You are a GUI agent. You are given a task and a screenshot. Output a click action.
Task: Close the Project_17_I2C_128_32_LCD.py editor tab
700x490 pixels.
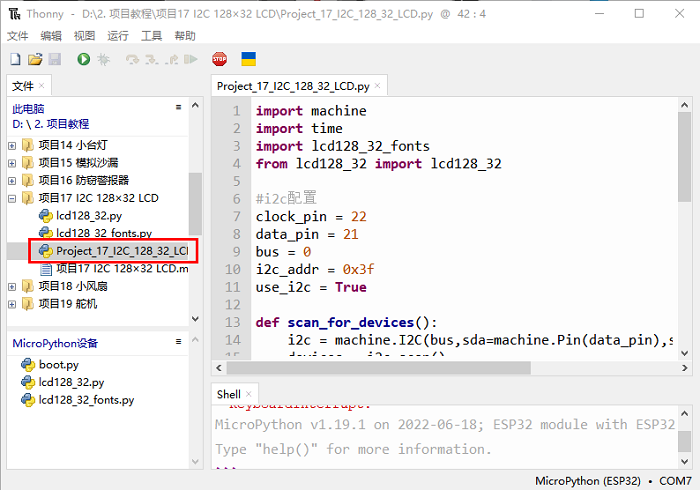point(380,87)
